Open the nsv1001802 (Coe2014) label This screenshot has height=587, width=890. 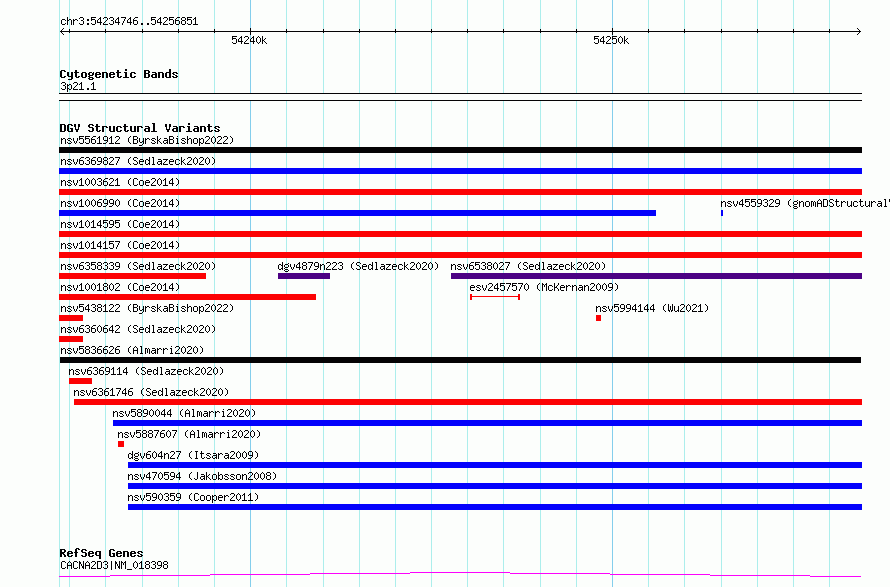tap(120, 287)
